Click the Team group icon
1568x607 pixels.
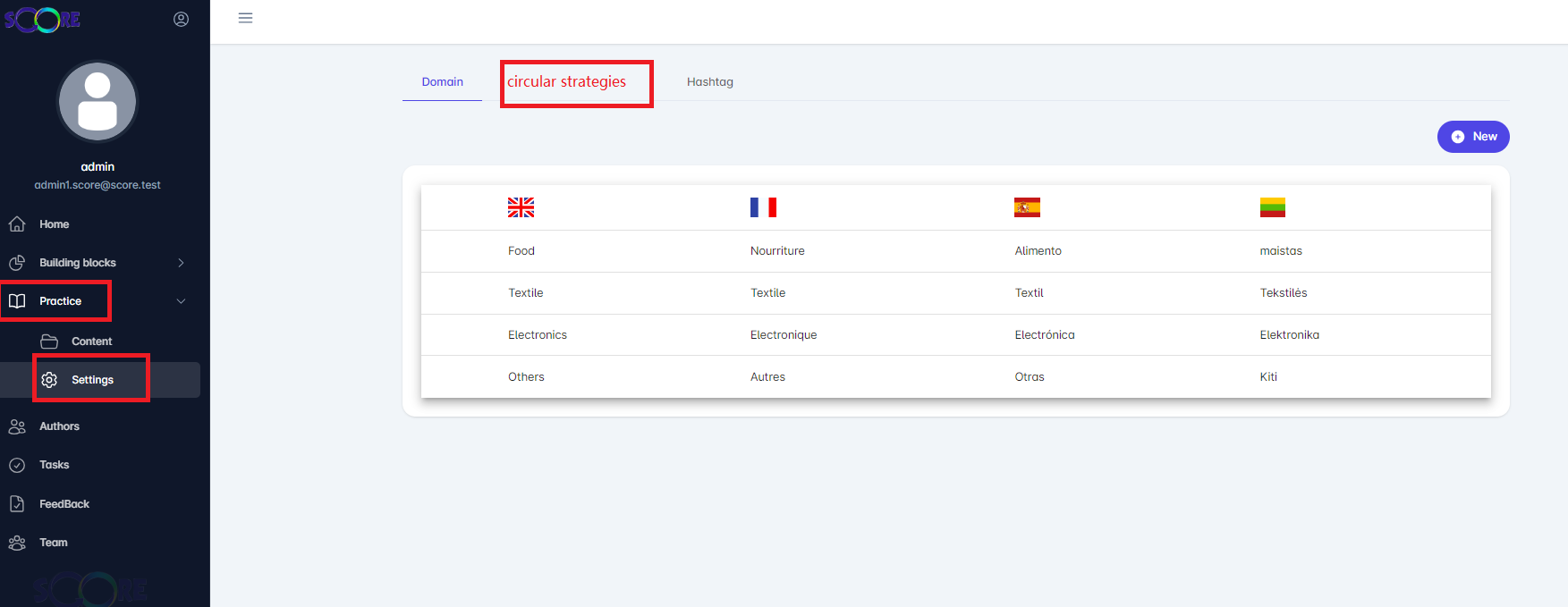click(17, 543)
